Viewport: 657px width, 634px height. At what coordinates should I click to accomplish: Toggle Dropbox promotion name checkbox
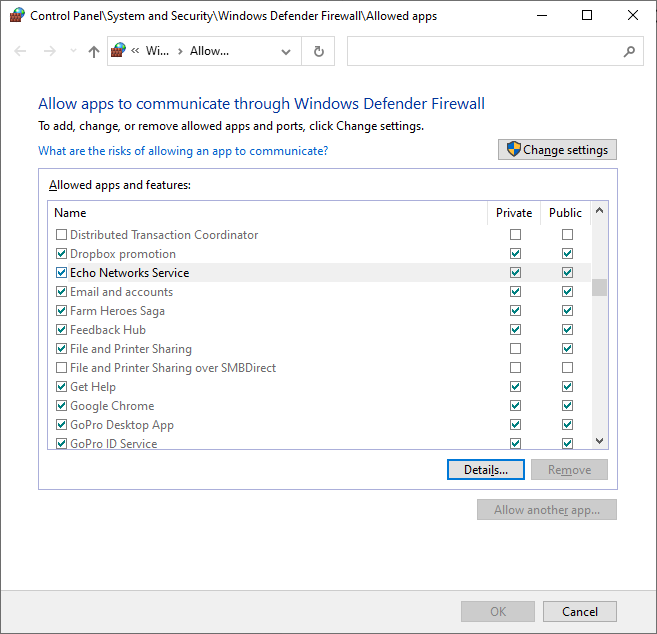[x=61, y=254]
